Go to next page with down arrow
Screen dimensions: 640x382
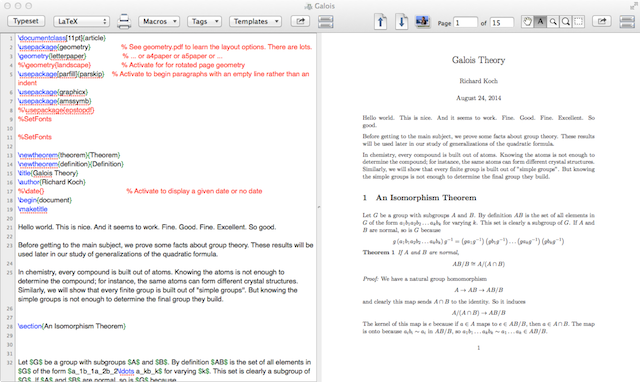pos(402,21)
